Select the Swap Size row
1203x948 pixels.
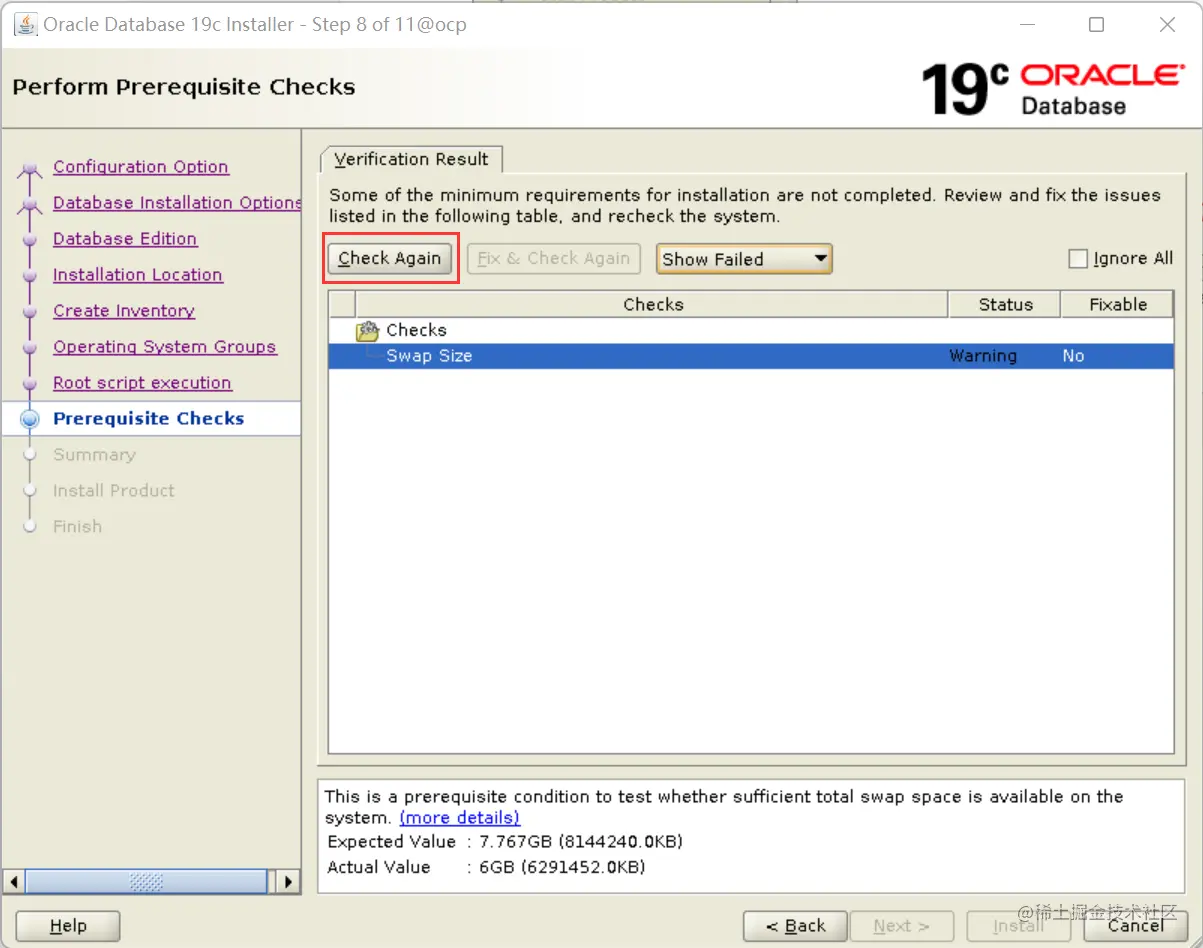tap(751, 356)
